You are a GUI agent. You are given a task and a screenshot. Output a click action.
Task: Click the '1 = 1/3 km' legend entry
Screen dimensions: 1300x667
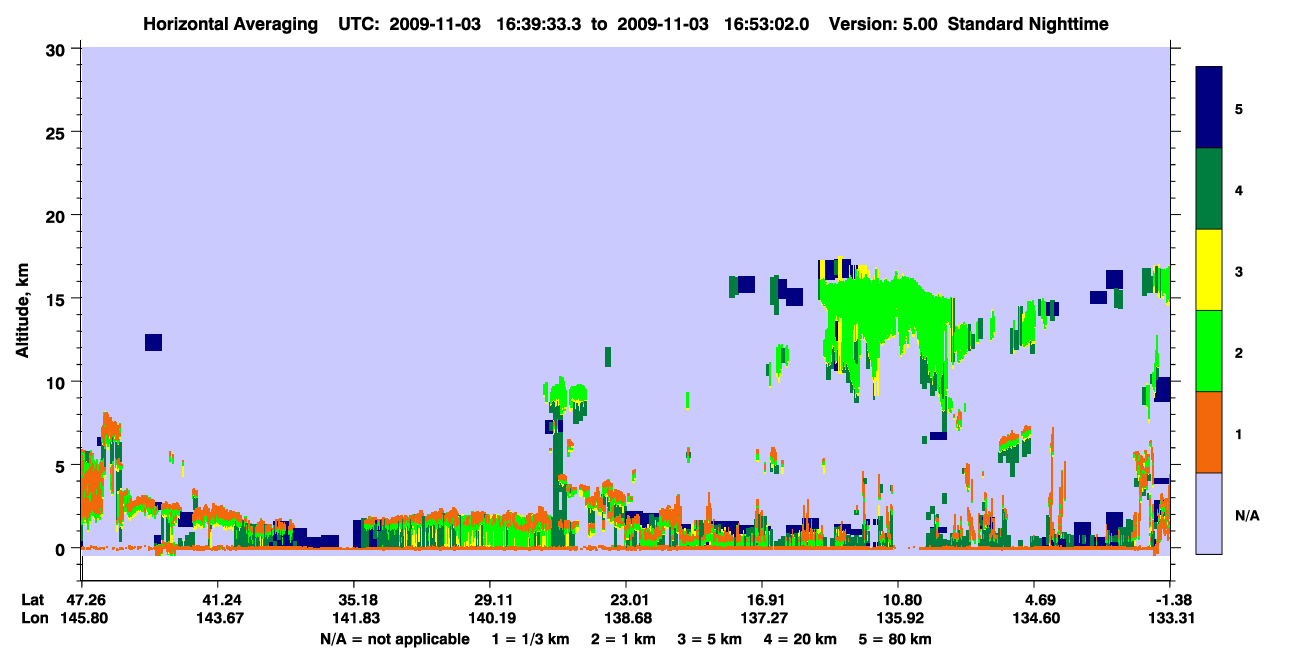(x=531, y=638)
